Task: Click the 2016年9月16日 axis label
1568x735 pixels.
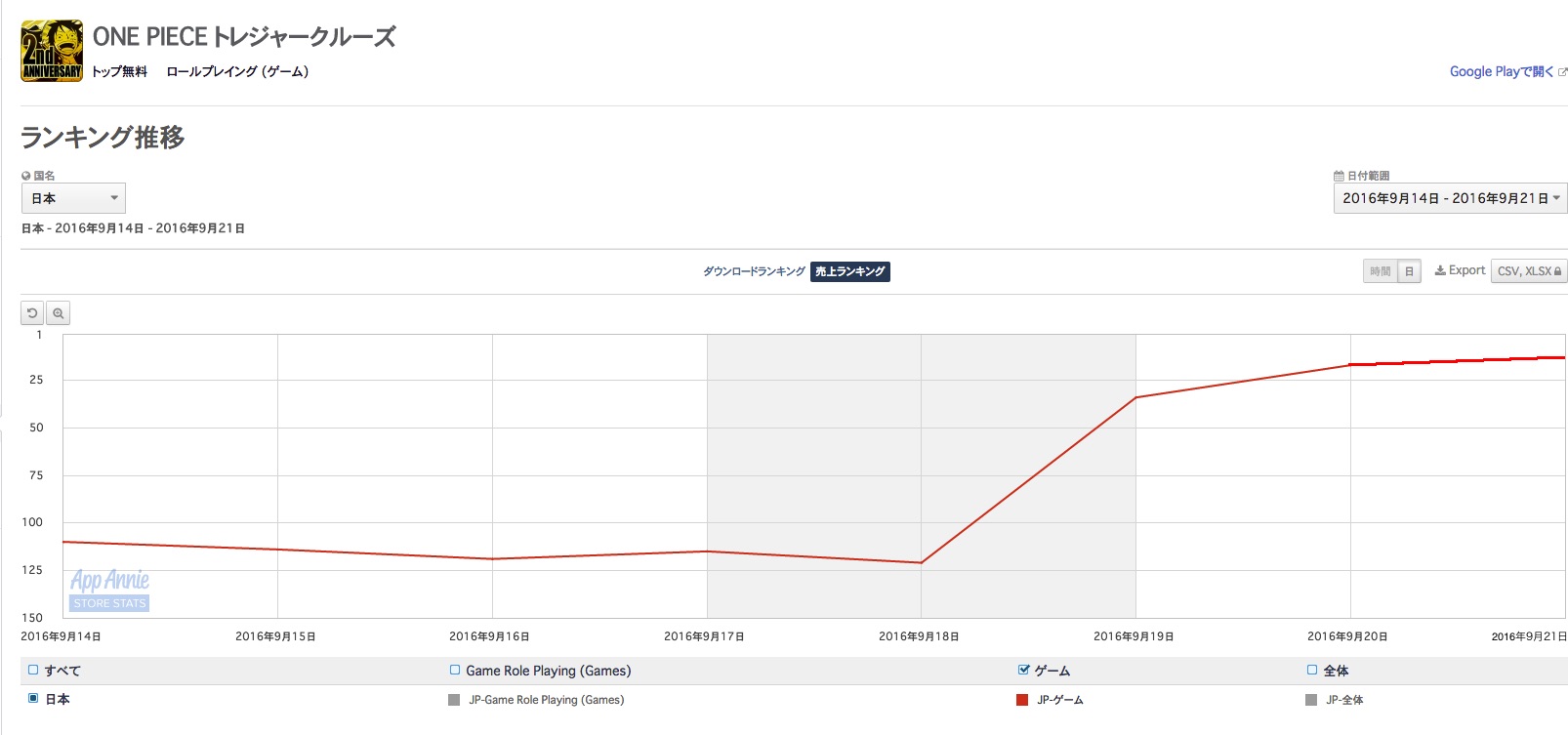Action: click(489, 636)
